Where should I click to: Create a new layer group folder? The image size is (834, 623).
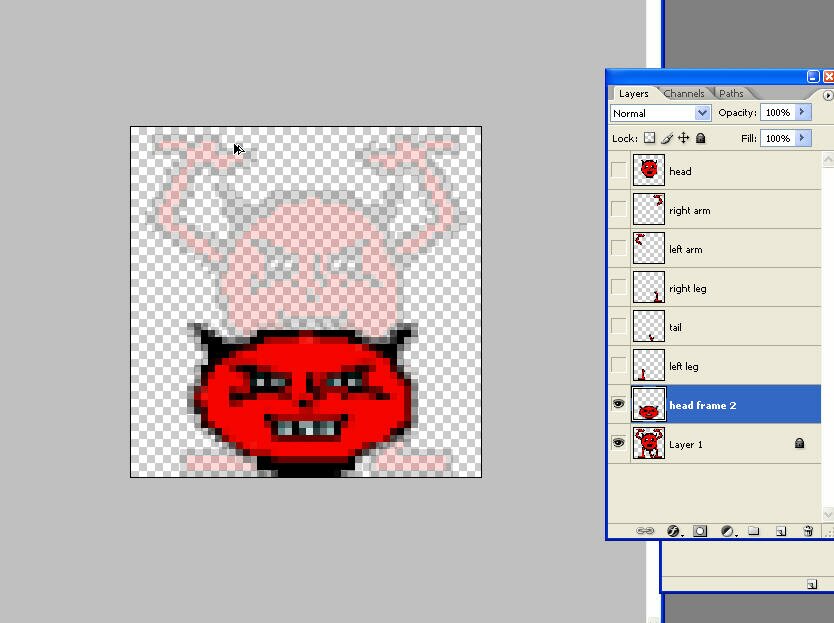point(753,530)
